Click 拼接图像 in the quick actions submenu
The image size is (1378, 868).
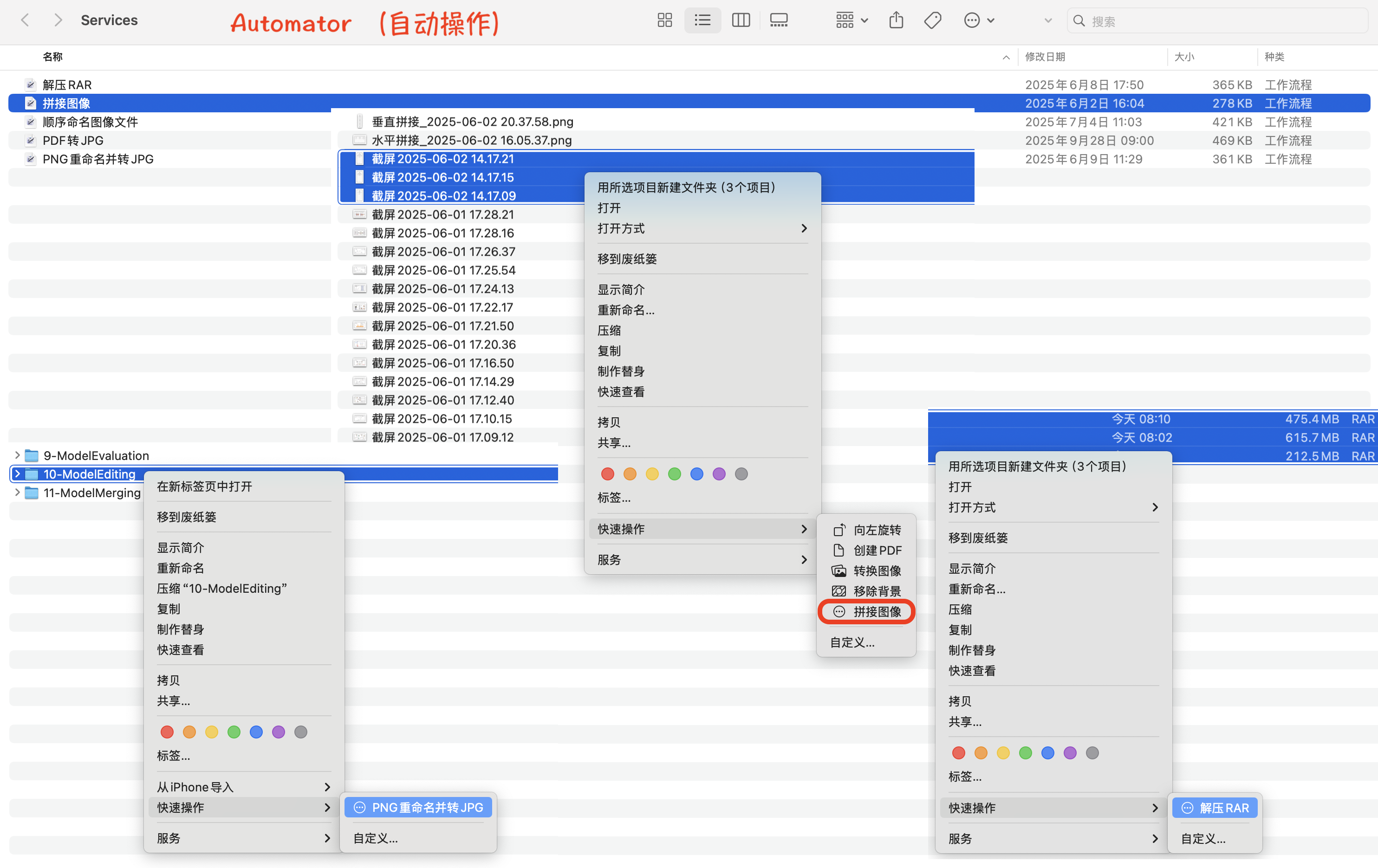coord(877,612)
